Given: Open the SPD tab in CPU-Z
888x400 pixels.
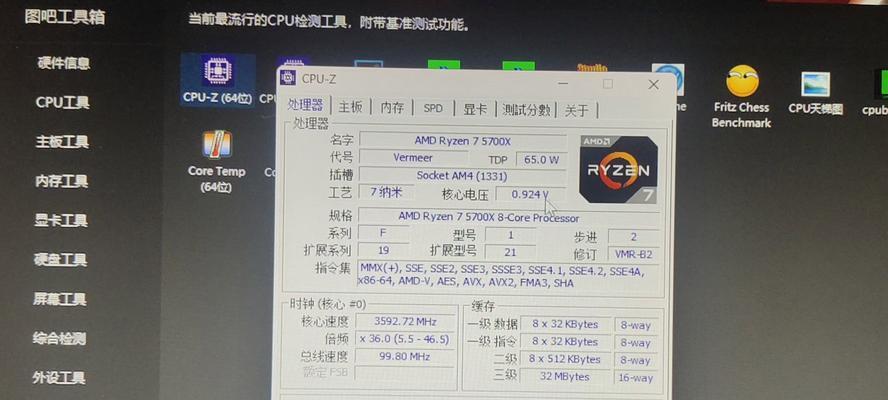Looking at the screenshot, I should click(x=433, y=108).
